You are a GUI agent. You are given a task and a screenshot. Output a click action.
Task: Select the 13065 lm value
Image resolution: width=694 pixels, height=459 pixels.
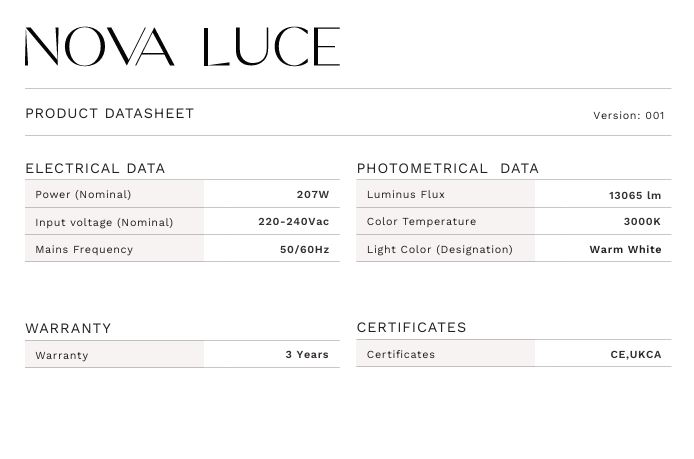point(635,195)
